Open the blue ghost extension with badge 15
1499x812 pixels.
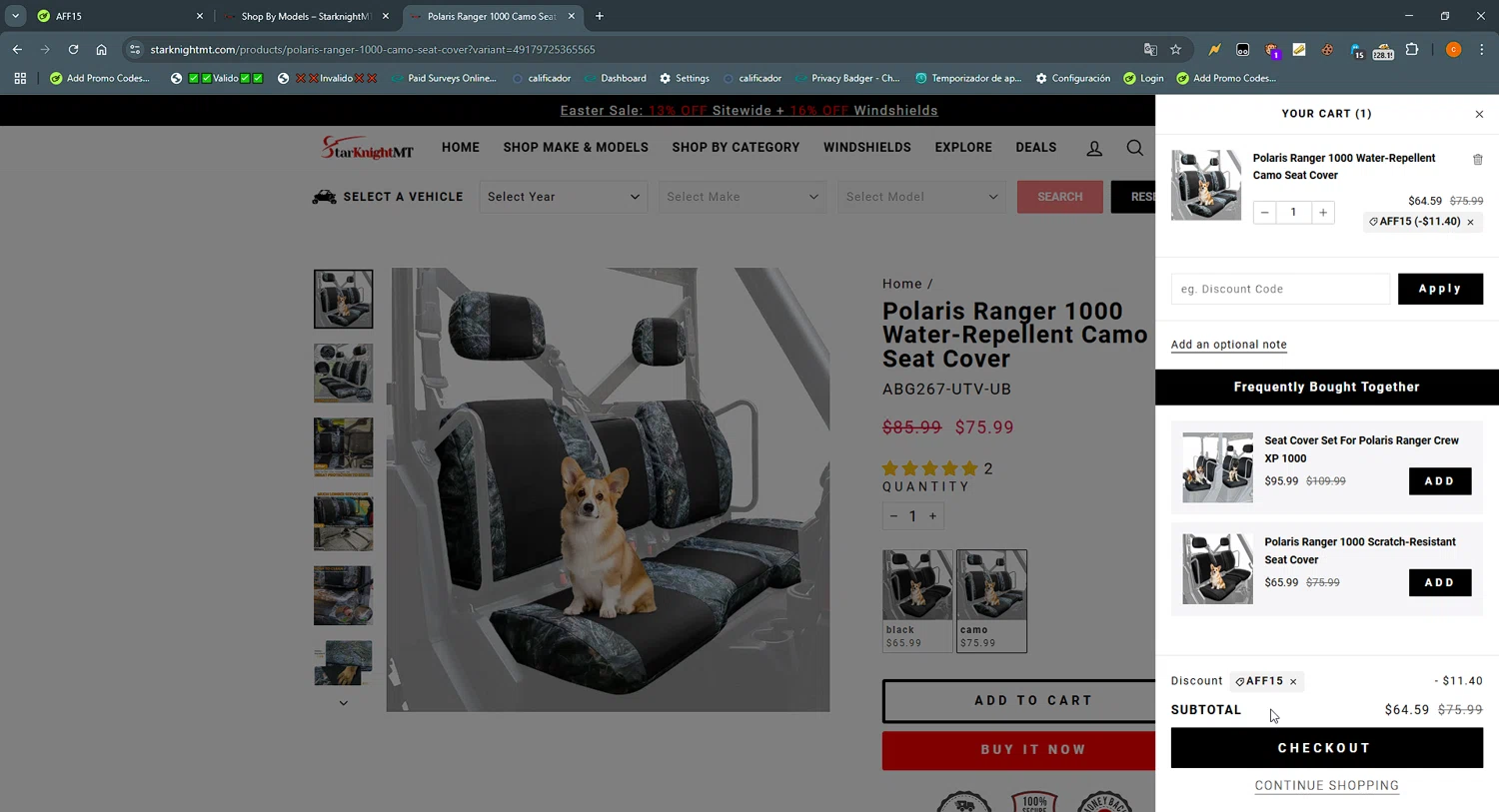coord(1356,50)
